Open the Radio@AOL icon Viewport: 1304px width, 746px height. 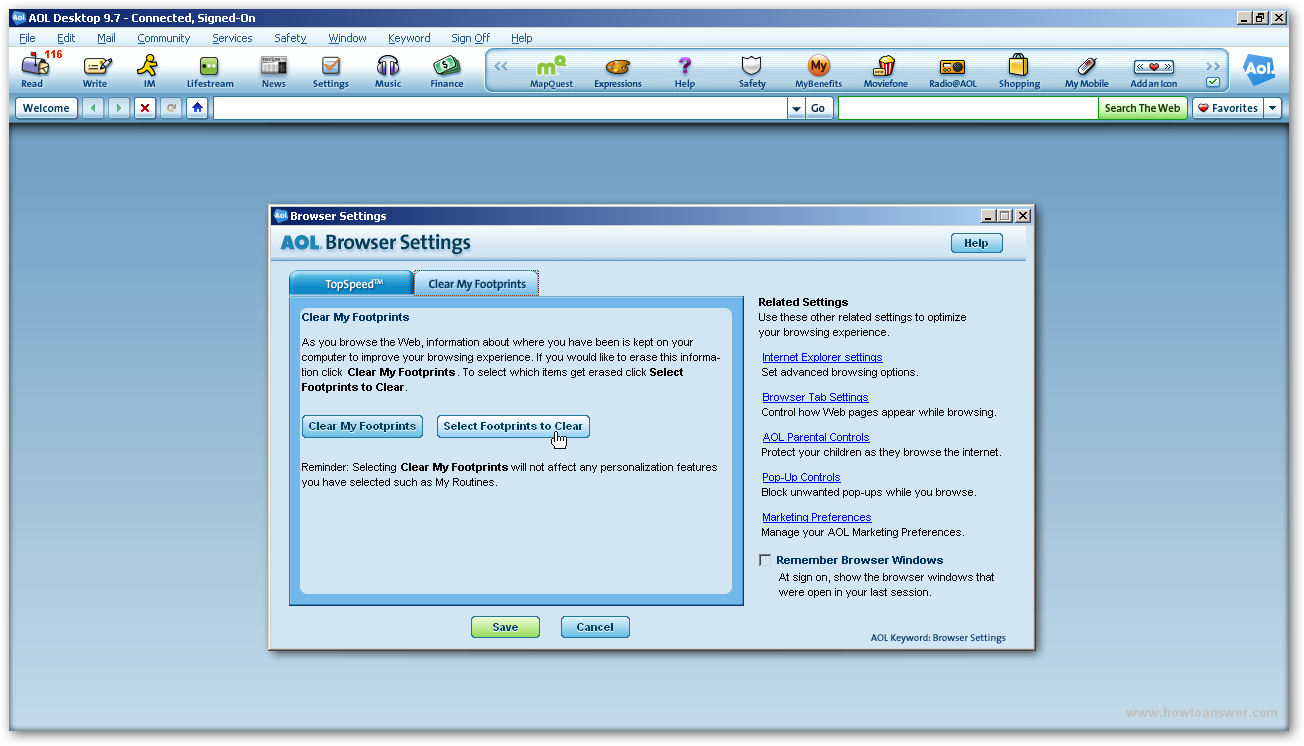coord(953,71)
